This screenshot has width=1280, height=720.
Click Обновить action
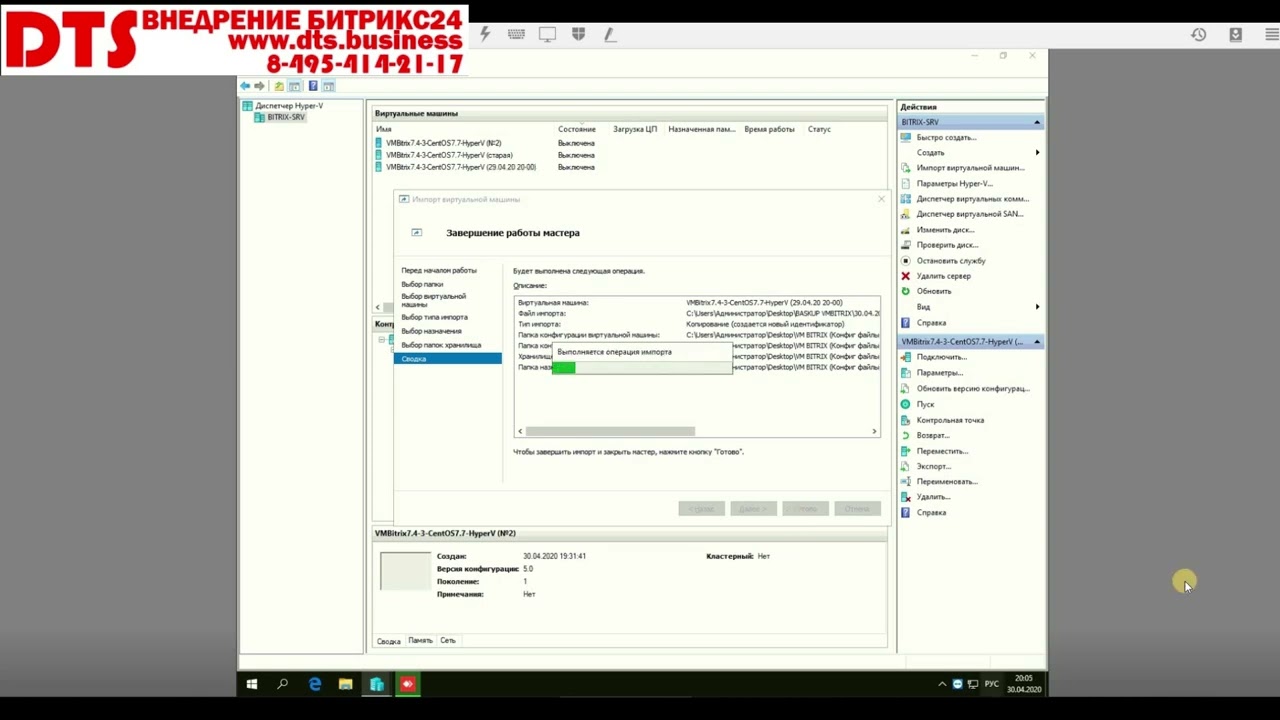(934, 291)
